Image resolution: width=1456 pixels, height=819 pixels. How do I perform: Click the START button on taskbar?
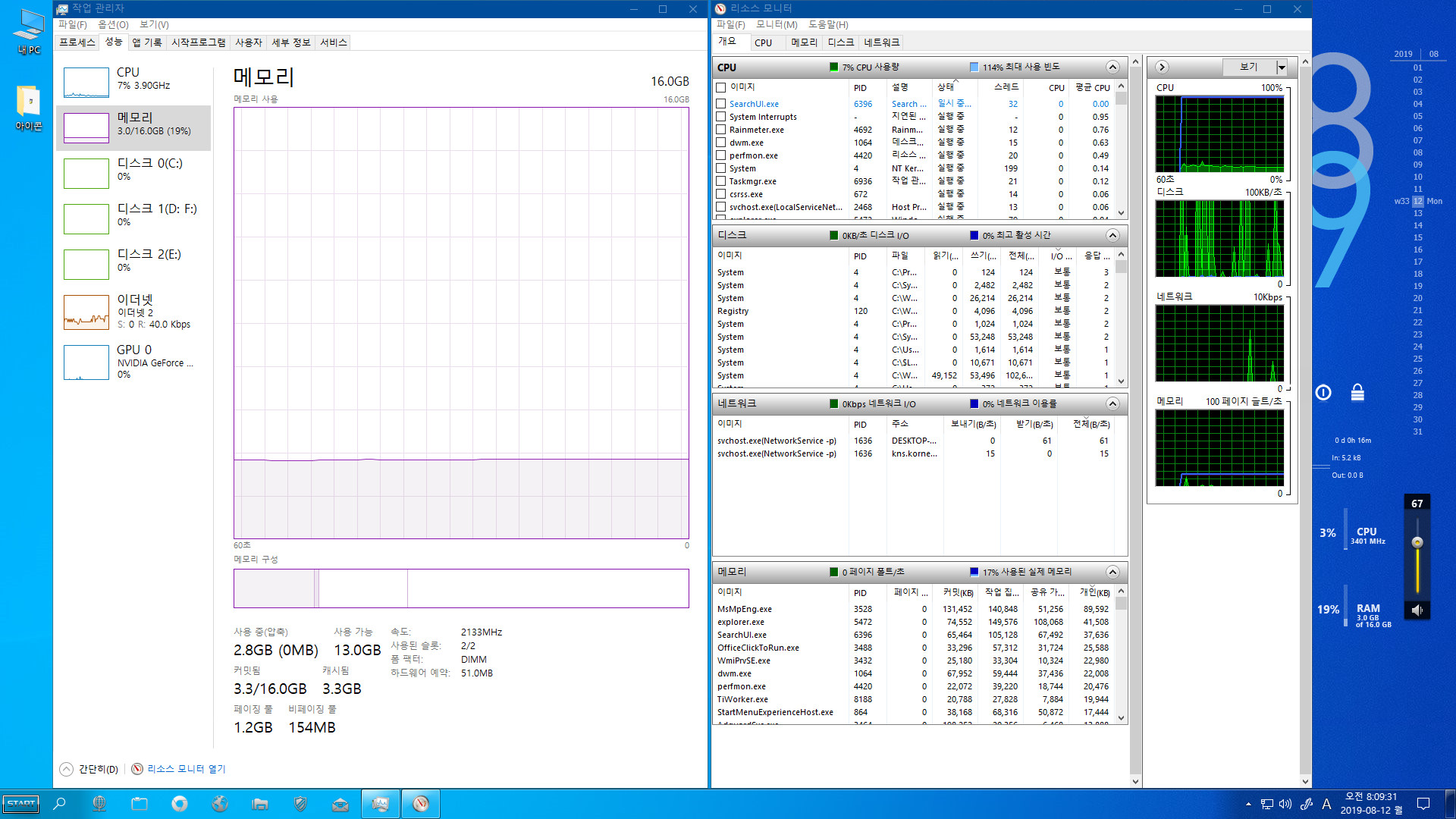(x=21, y=804)
